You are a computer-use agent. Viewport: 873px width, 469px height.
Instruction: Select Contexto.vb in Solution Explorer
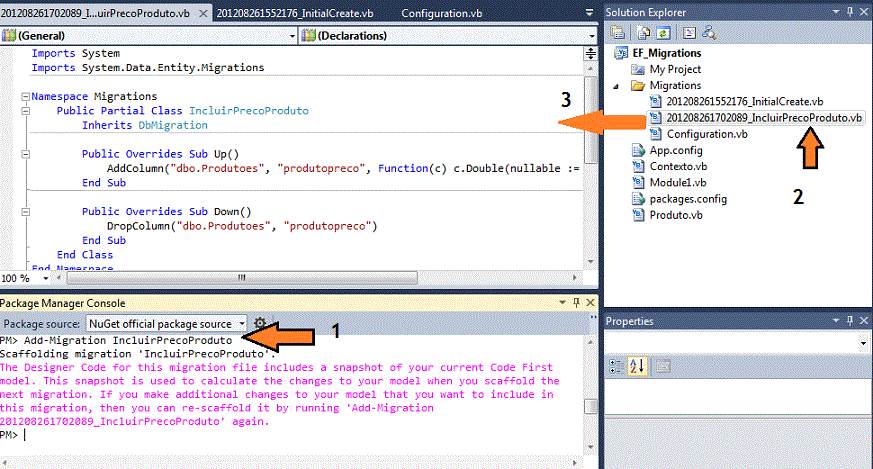click(678, 166)
